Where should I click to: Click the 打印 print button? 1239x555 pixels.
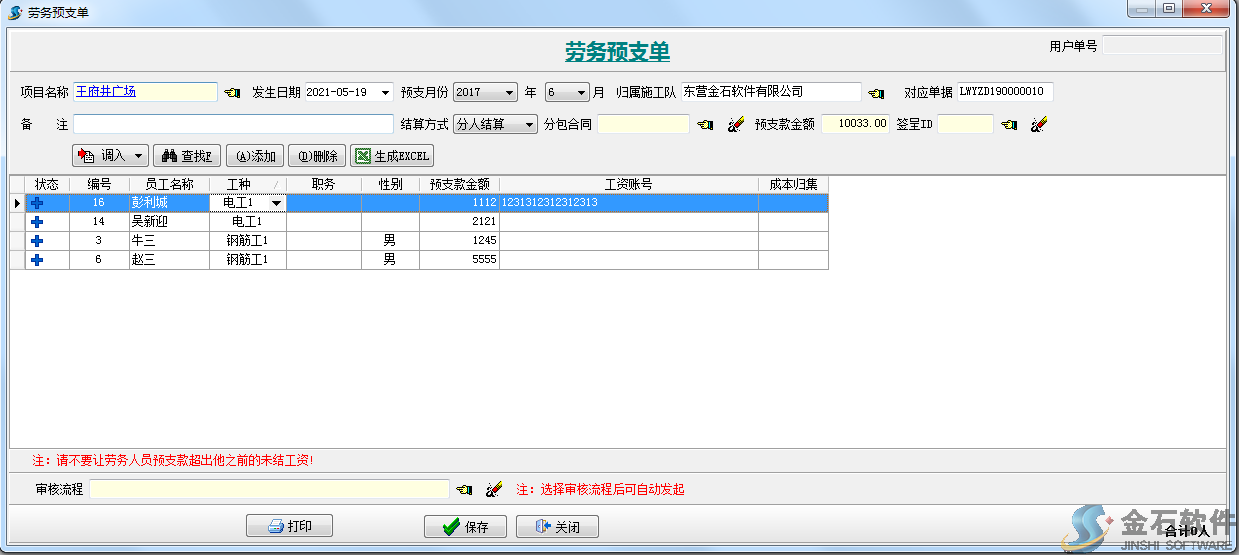(x=289, y=527)
